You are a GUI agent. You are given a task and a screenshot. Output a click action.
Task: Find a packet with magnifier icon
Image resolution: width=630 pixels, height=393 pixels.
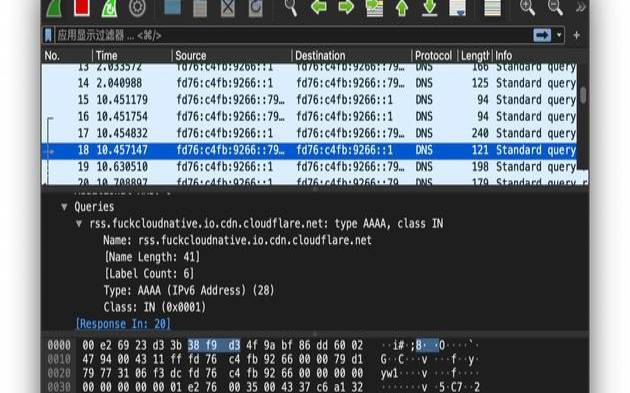(291, 8)
